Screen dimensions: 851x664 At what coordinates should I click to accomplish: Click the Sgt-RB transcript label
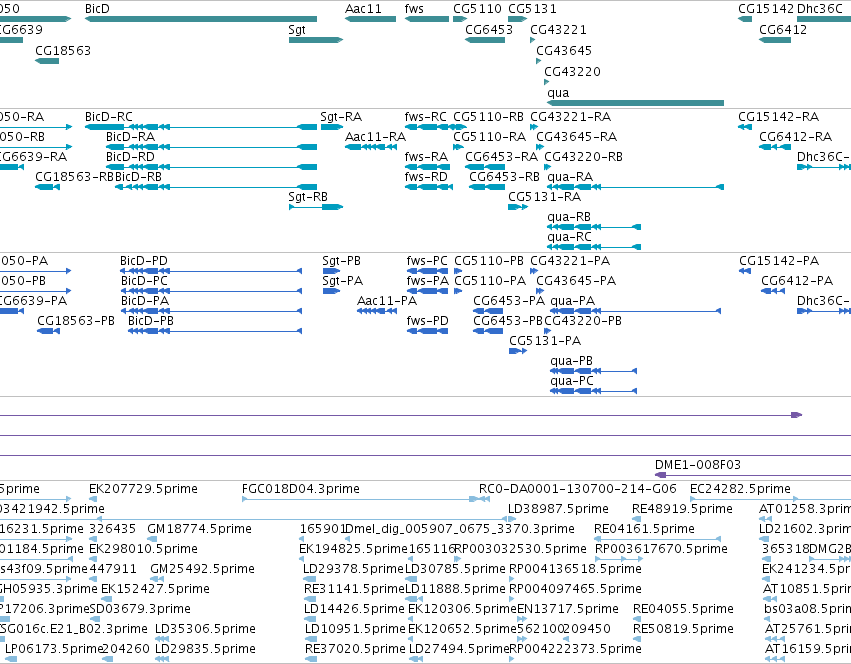tap(308, 197)
